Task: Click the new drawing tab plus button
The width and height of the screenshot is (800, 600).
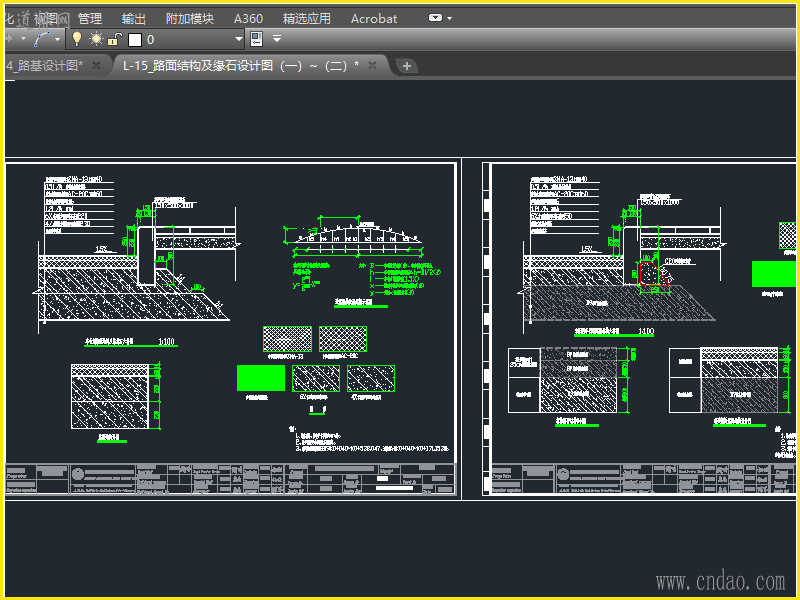Action: 407,66
